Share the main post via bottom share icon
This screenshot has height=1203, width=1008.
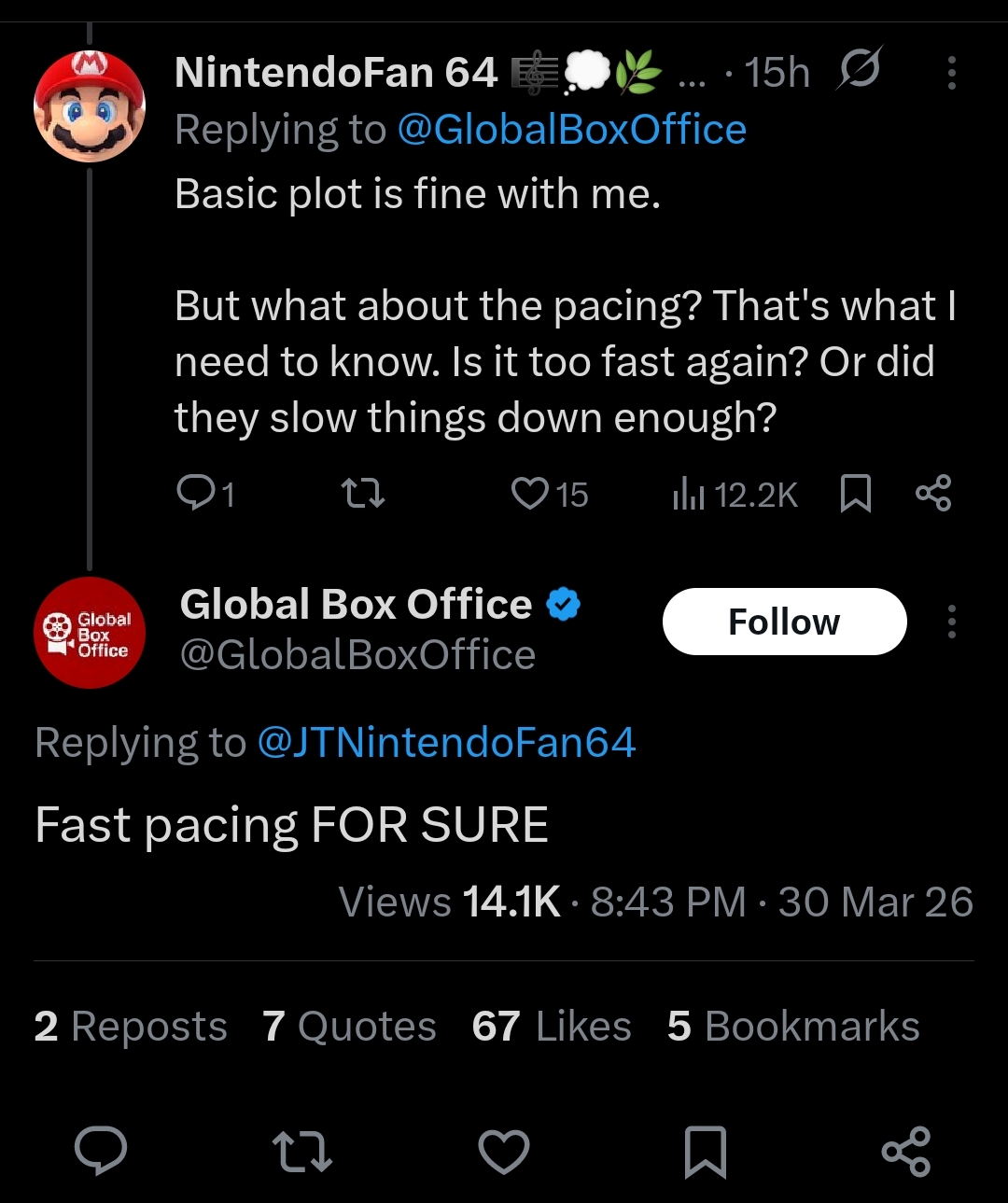[906, 1151]
